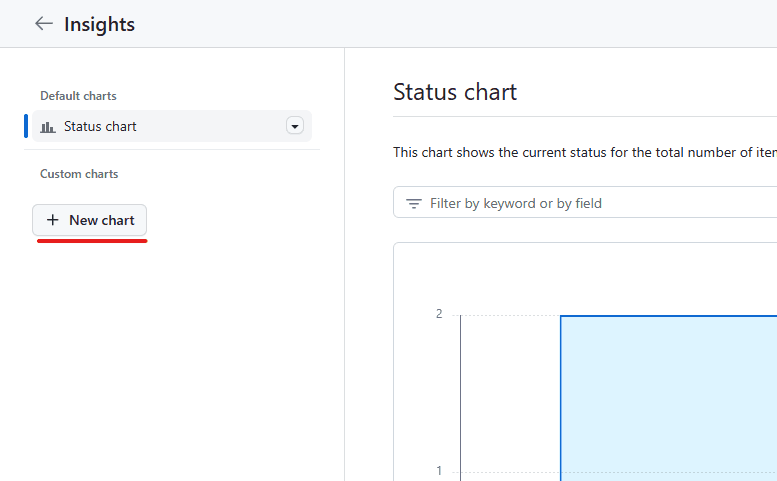Screen dimensions: 777x481
Task: Click the Status chart main heading
Action: 455,93
